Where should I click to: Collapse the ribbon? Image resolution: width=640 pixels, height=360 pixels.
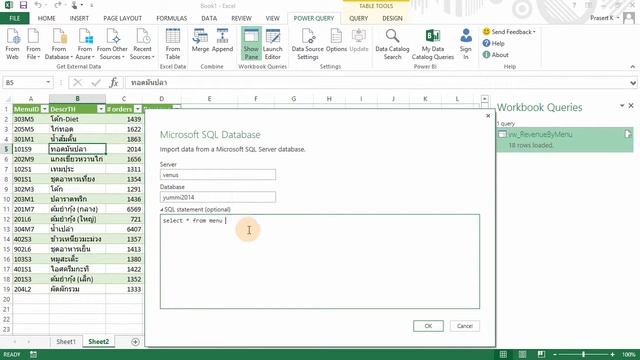pos(632,67)
